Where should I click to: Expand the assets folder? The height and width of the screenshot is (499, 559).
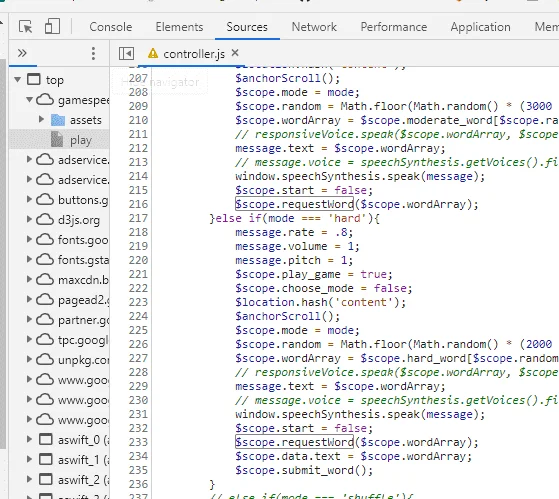41,119
